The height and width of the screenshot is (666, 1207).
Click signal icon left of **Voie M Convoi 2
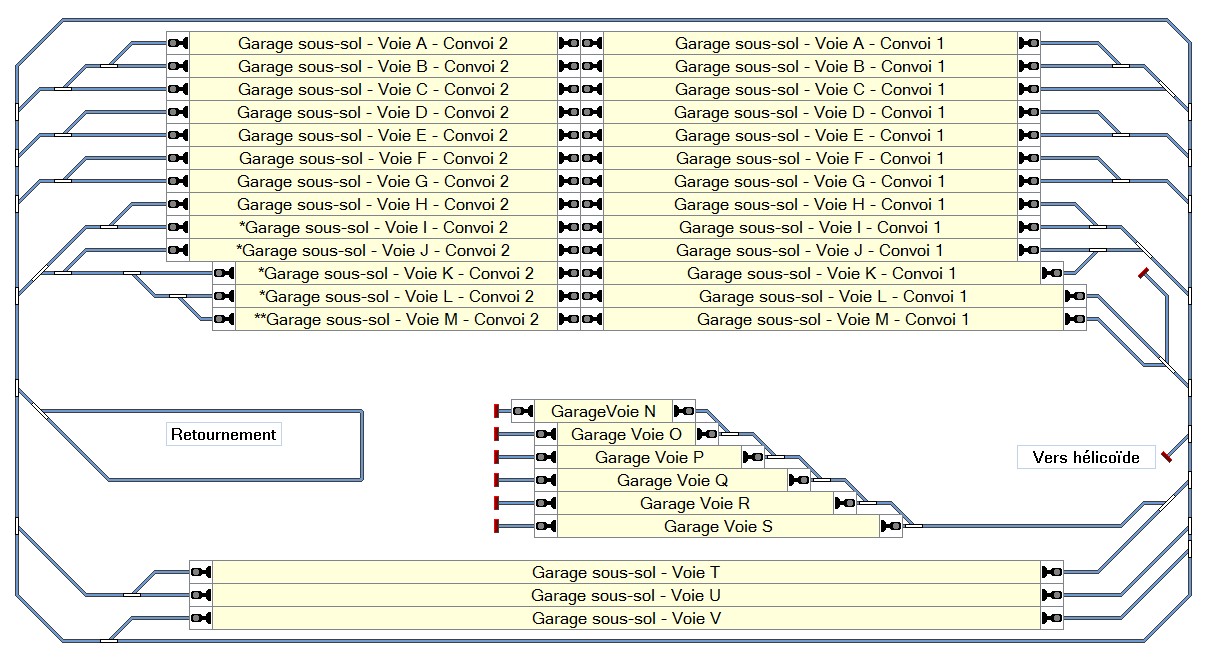coord(224,319)
